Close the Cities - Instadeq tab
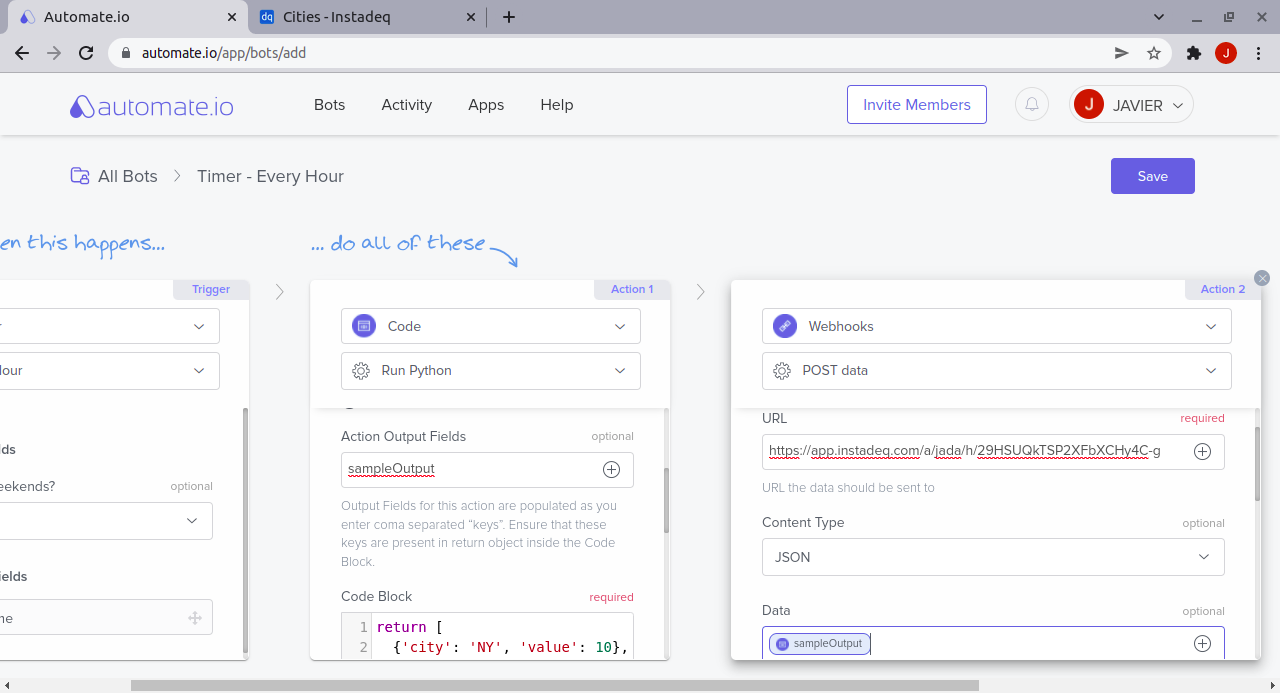This screenshot has height=693, width=1280. pos(471,17)
